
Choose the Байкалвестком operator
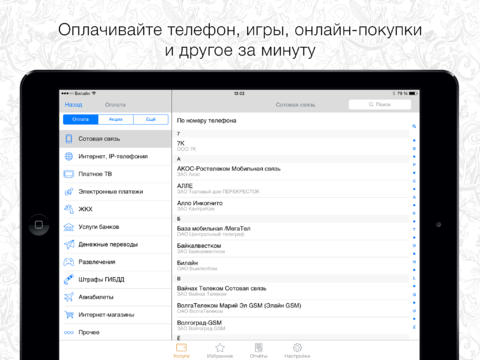tap(291, 248)
